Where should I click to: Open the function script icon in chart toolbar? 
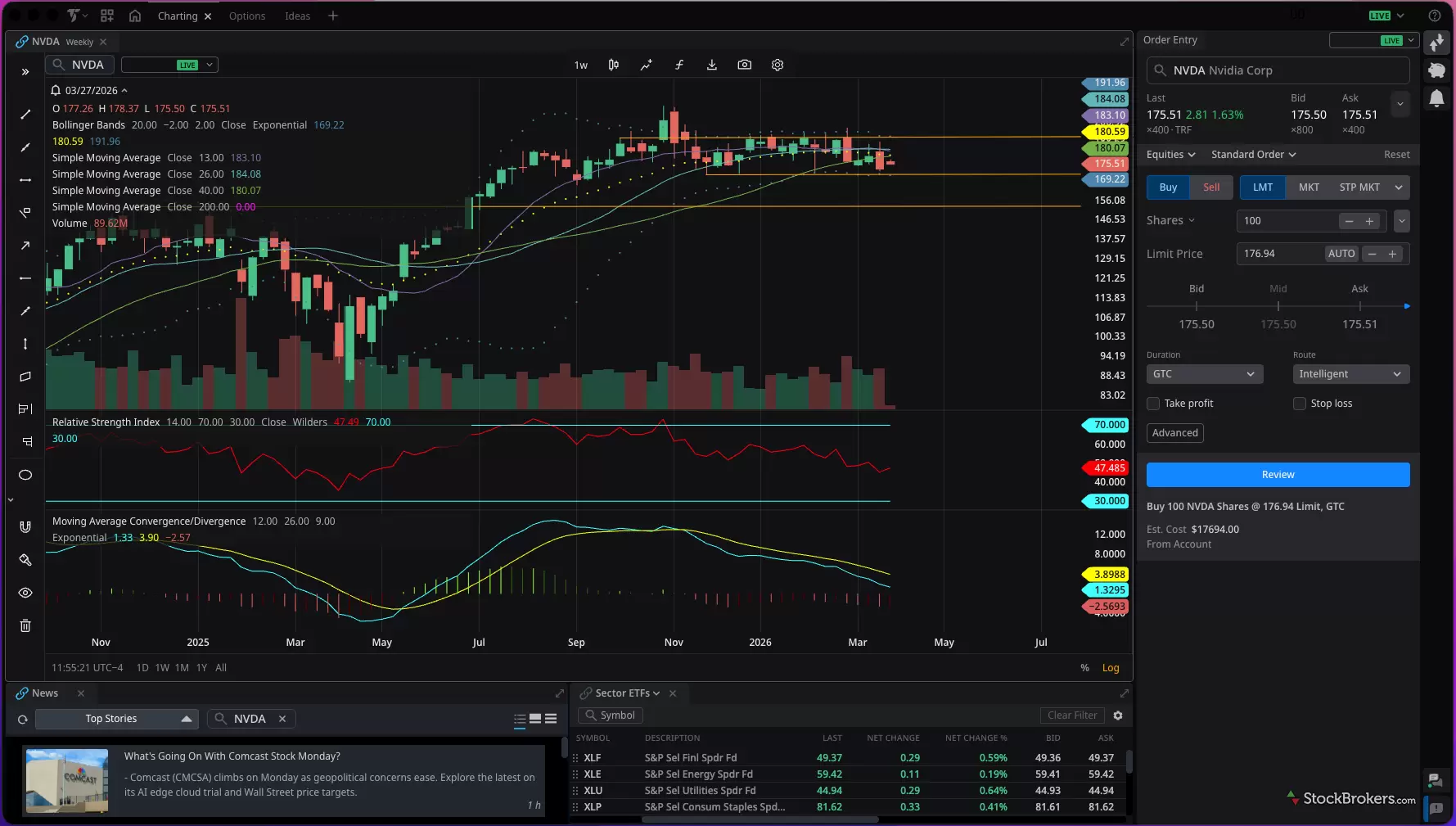coord(679,65)
